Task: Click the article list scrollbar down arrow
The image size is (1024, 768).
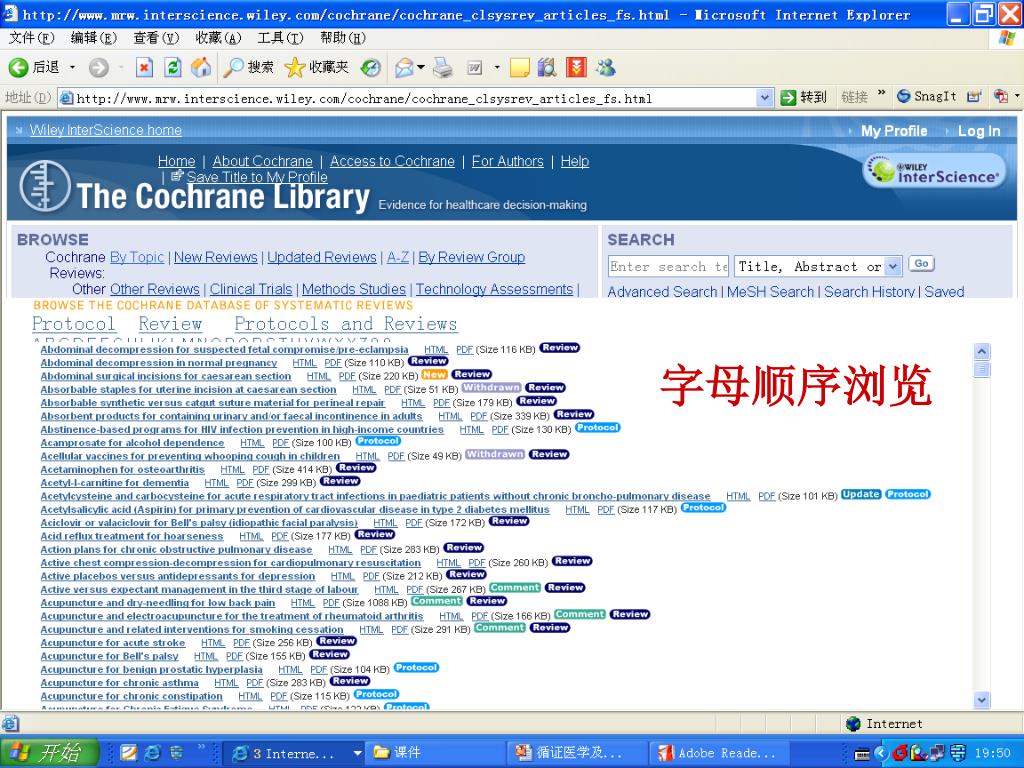Action: (982, 700)
